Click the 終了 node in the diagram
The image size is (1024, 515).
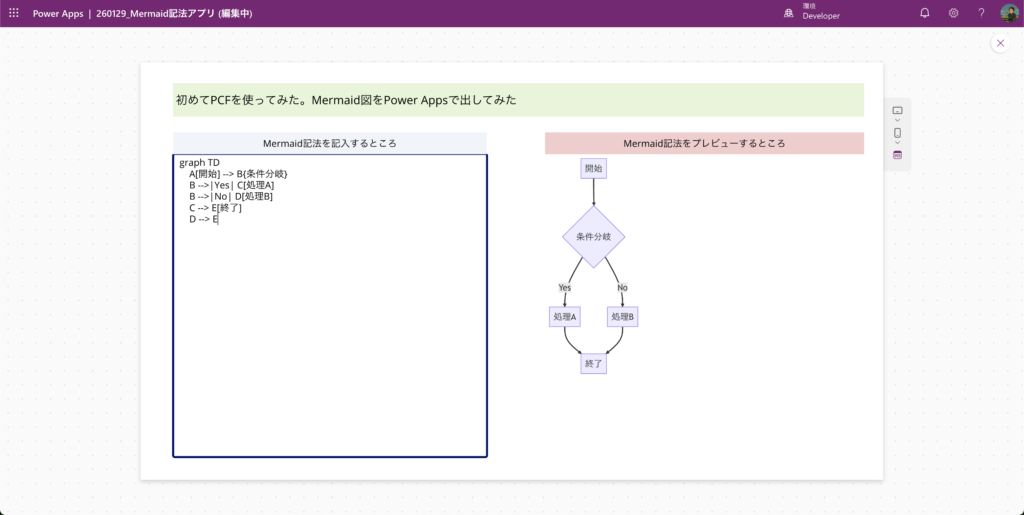click(593, 363)
